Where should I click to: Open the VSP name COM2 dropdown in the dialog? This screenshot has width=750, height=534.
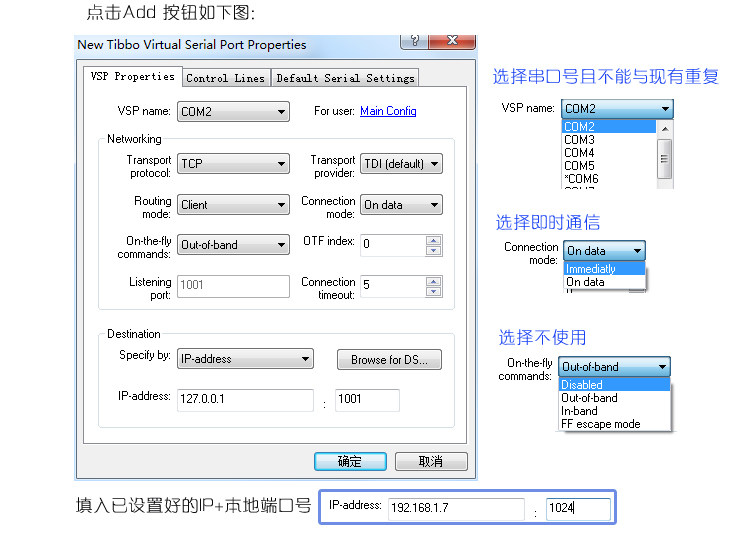233,111
